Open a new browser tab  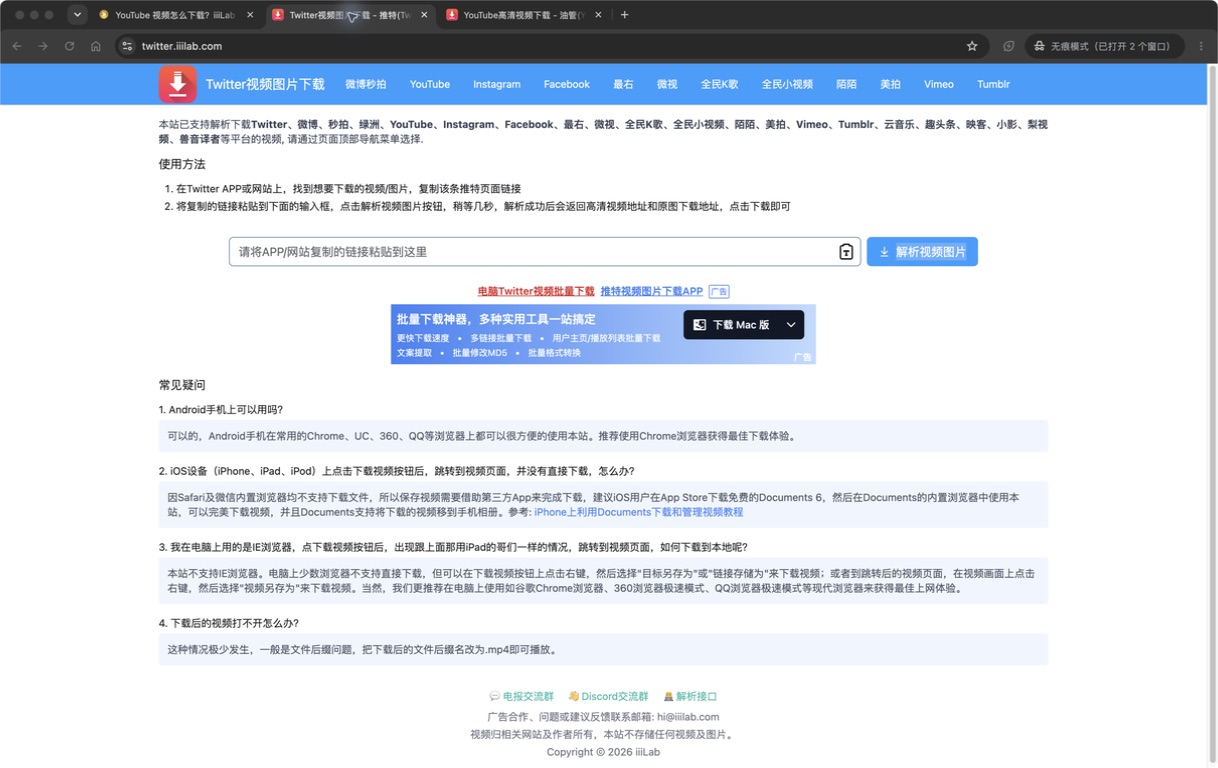(x=625, y=15)
